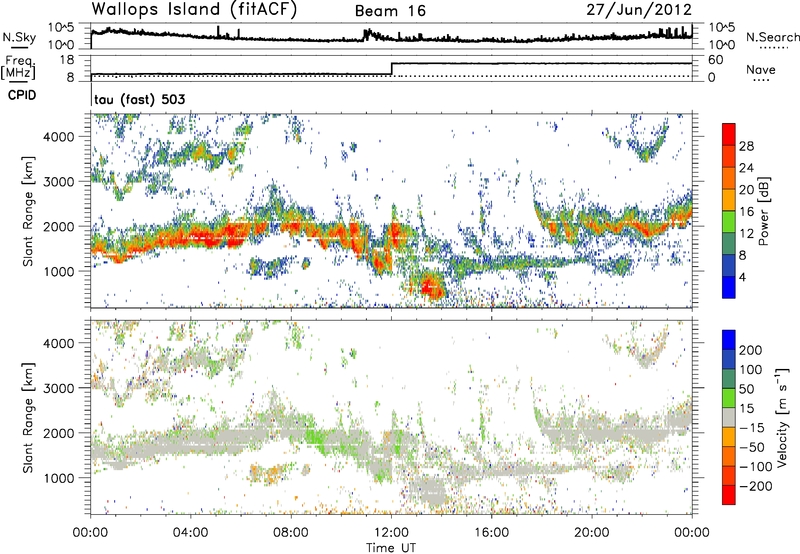This screenshot has width=800, height=554.
Task: Click the red Velocity segment below -200
Action: coord(729,495)
